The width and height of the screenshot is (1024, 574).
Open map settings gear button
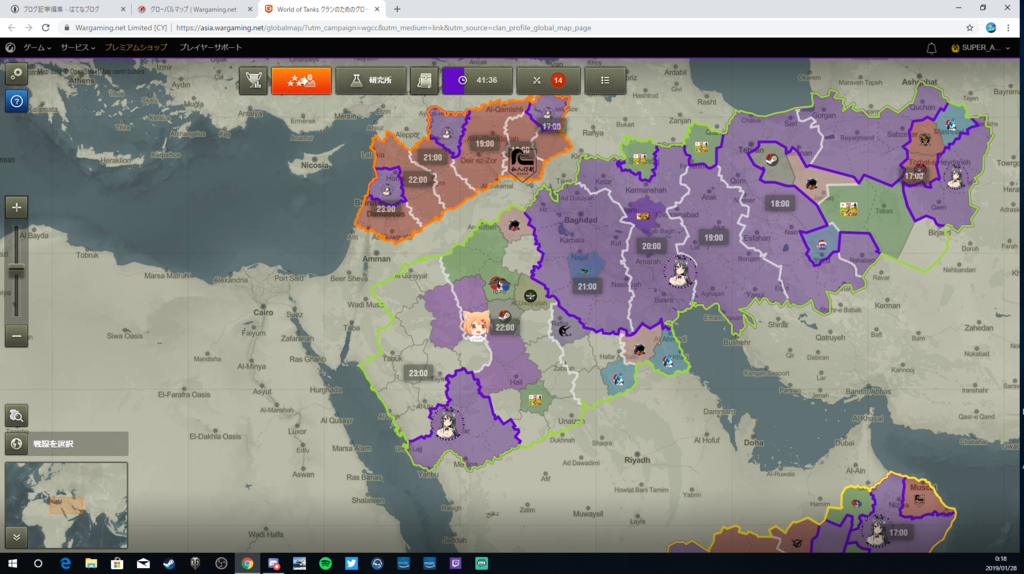click(16, 74)
